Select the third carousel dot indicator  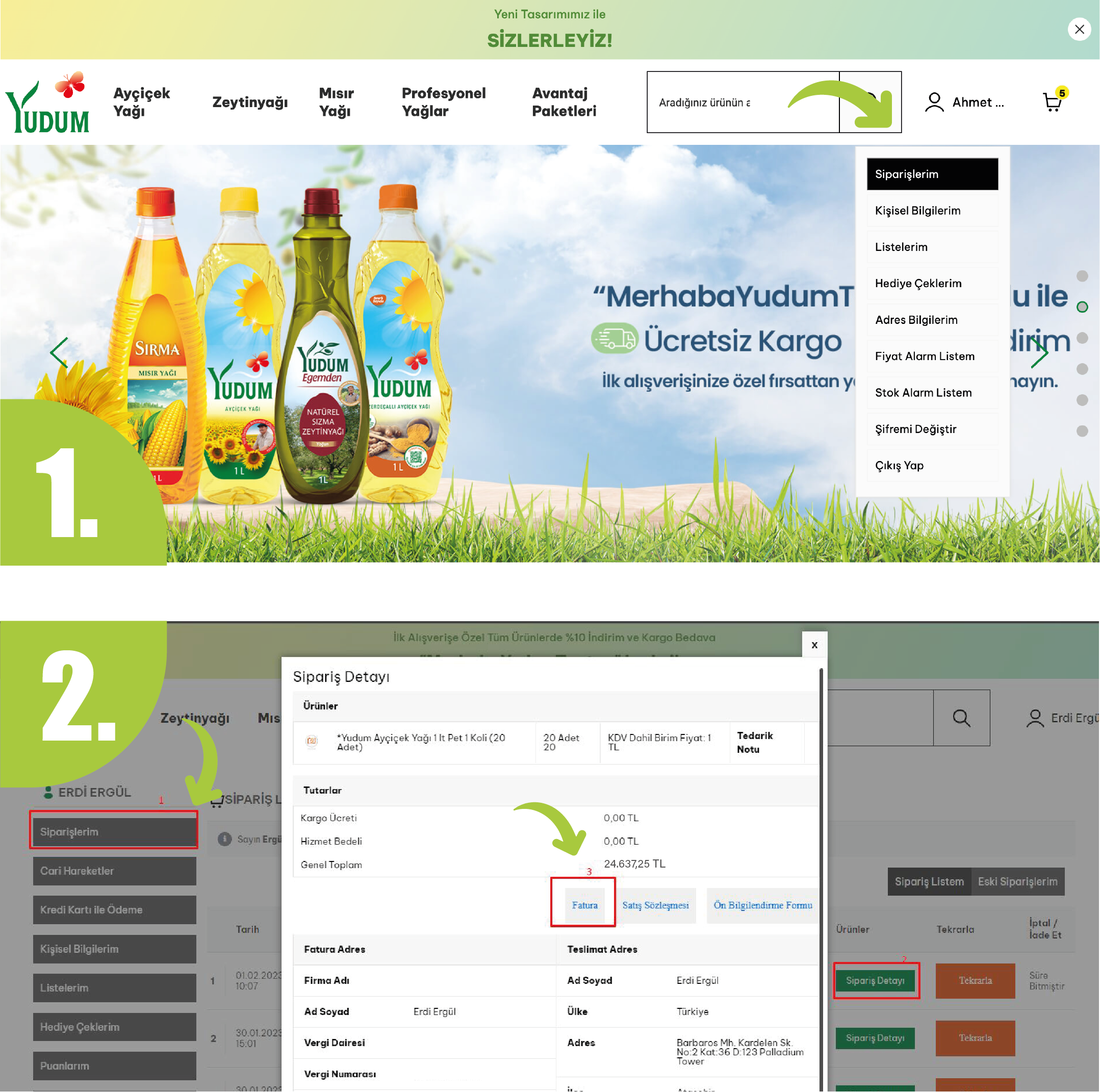click(x=1082, y=338)
